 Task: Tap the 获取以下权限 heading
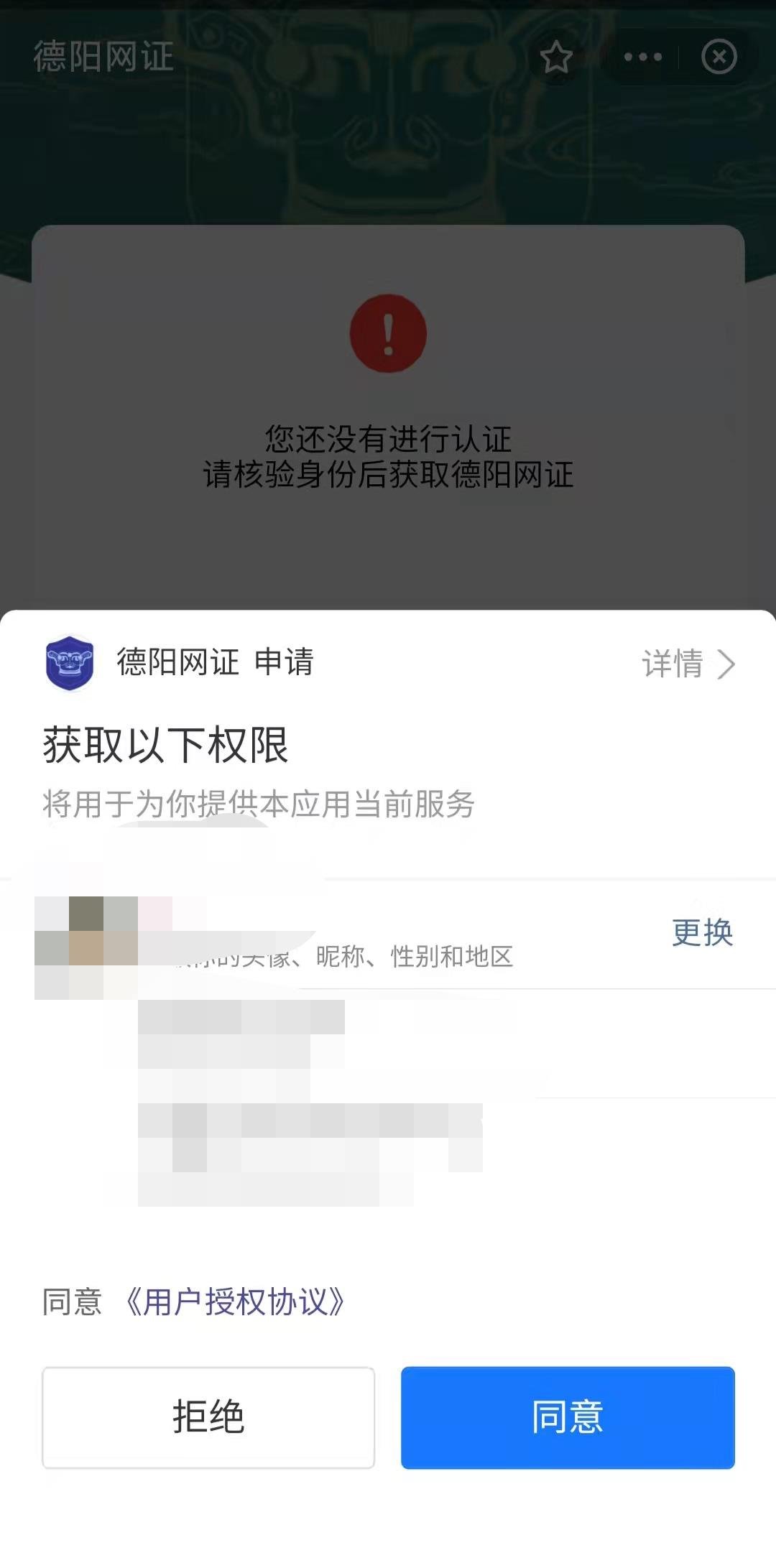click(x=165, y=745)
